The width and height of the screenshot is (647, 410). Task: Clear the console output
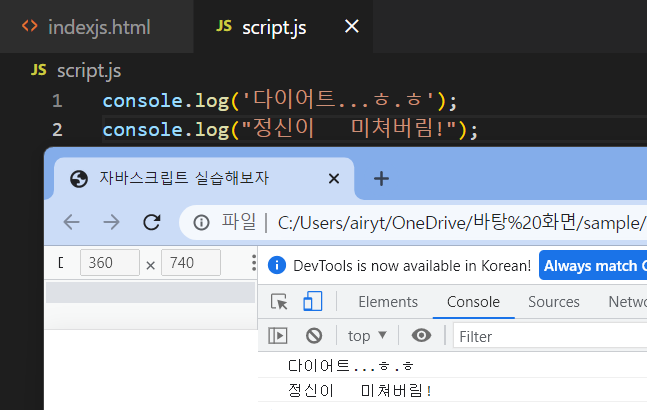[314, 335]
